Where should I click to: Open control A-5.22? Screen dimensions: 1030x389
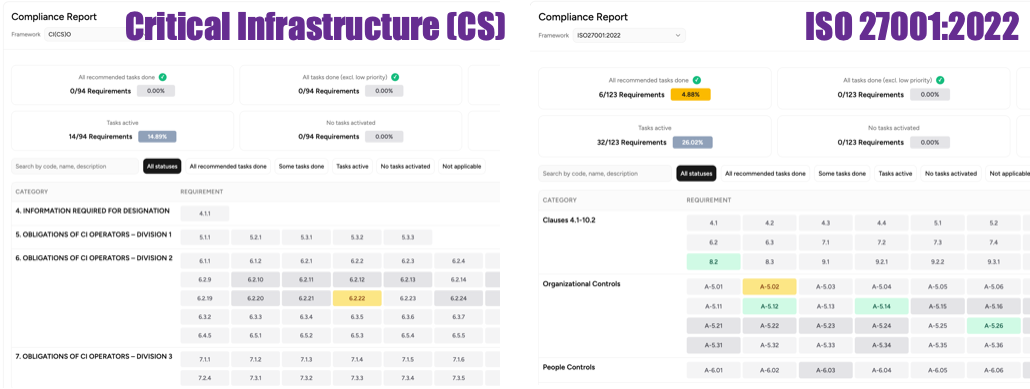point(769,325)
